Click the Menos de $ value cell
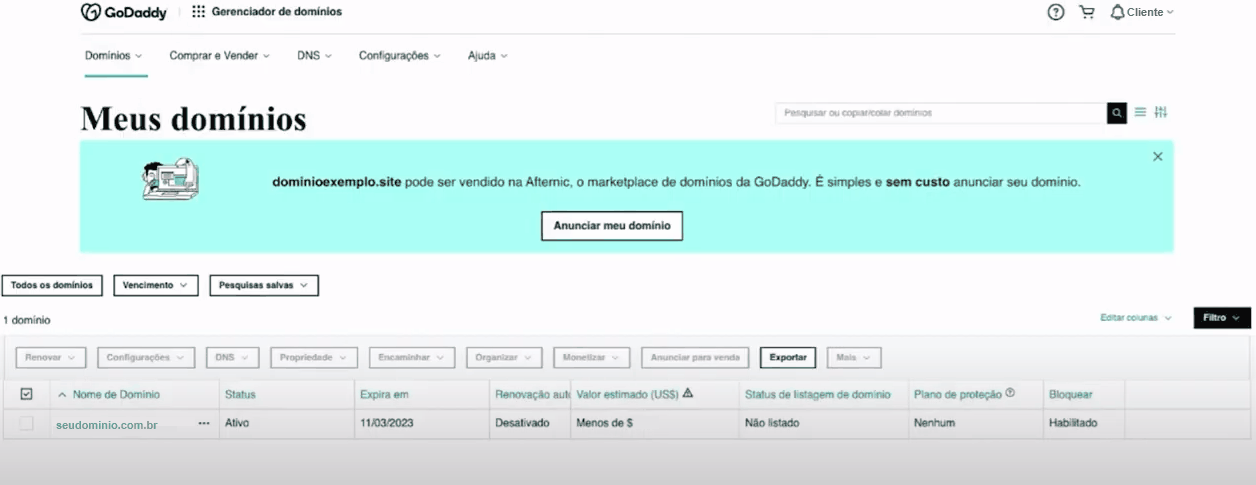 (605, 423)
